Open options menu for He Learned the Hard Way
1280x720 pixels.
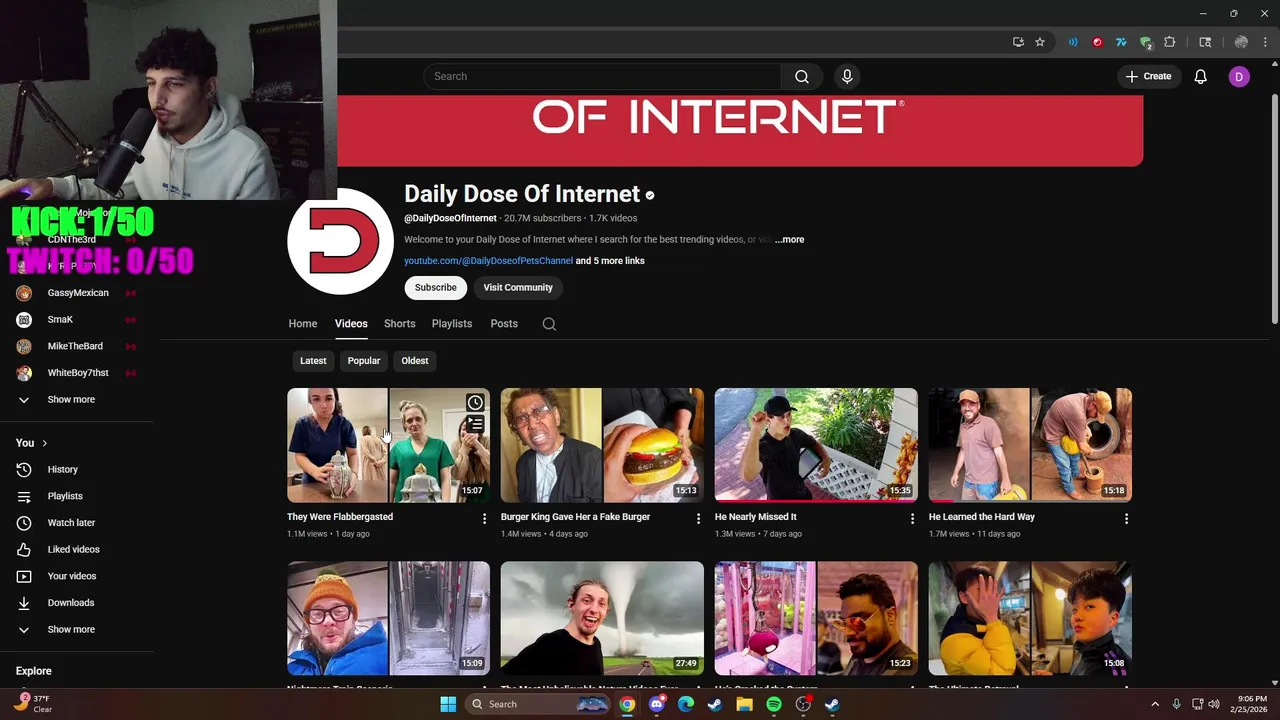tap(1126, 518)
